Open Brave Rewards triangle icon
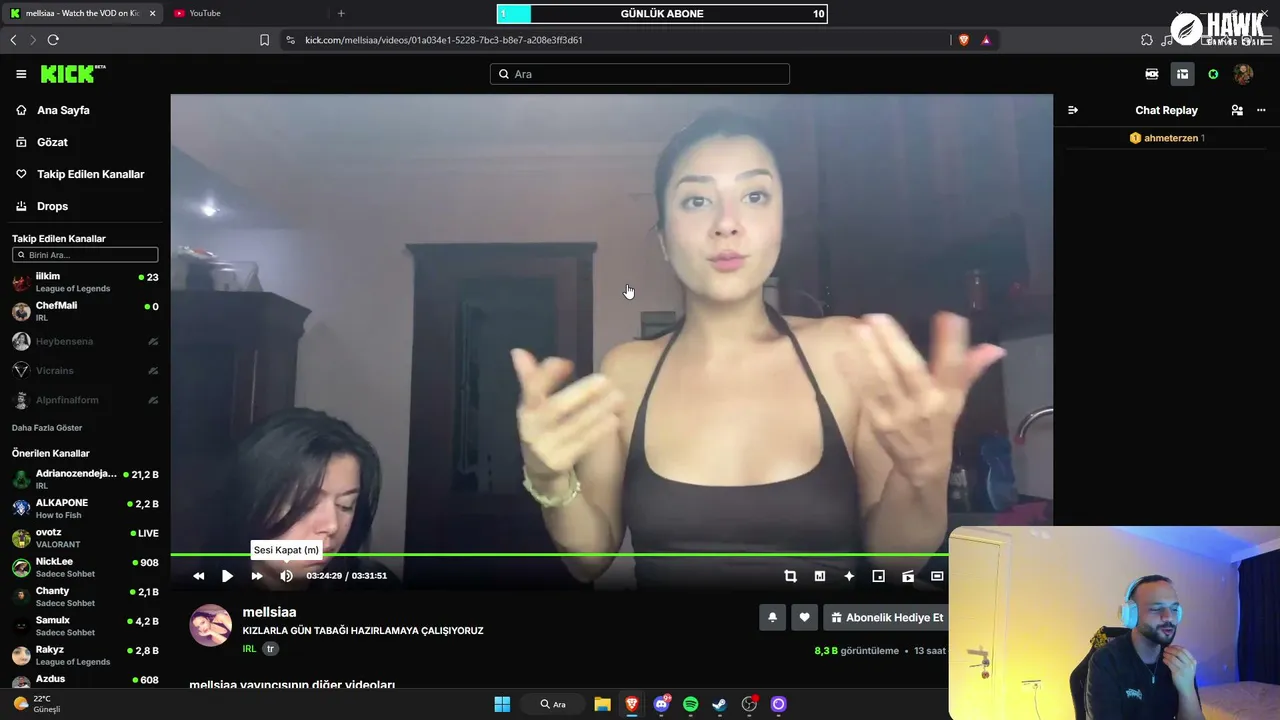1280x720 pixels. tap(986, 40)
